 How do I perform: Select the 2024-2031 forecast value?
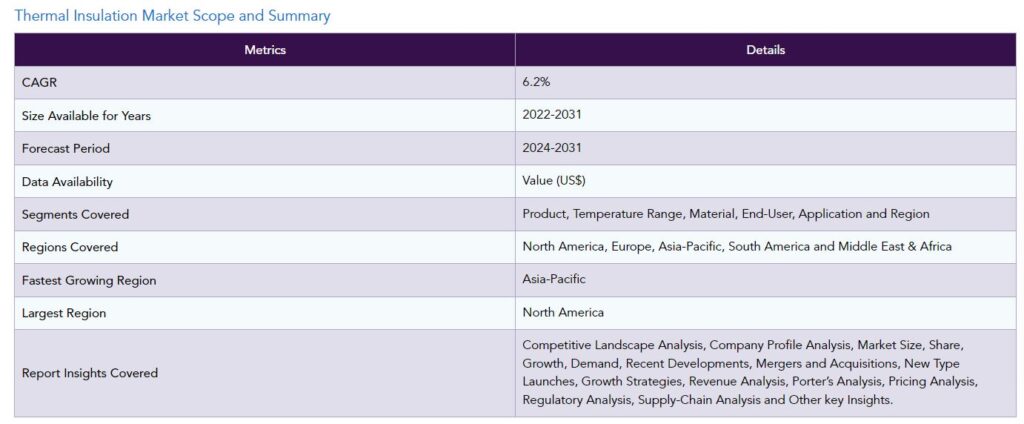552,148
